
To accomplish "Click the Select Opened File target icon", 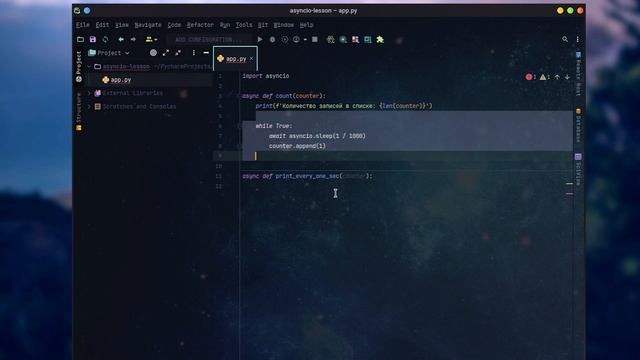I will tap(153, 53).
